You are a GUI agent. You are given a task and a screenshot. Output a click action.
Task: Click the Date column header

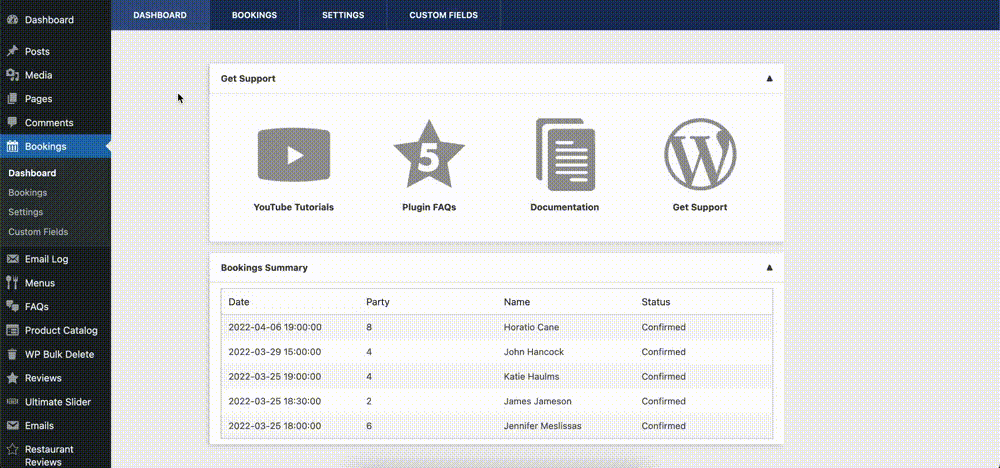[x=239, y=302]
